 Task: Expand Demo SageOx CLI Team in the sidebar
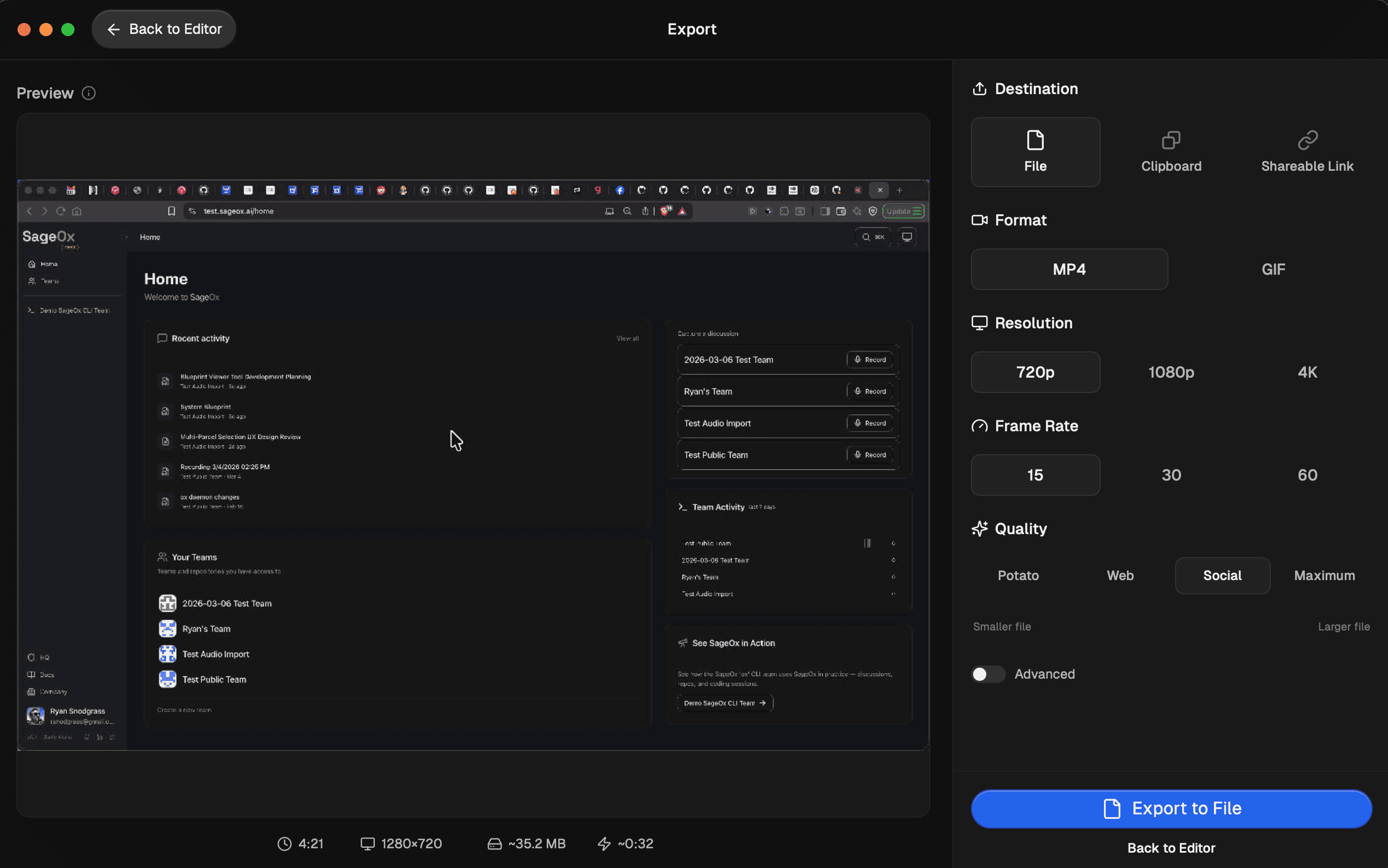click(72, 310)
